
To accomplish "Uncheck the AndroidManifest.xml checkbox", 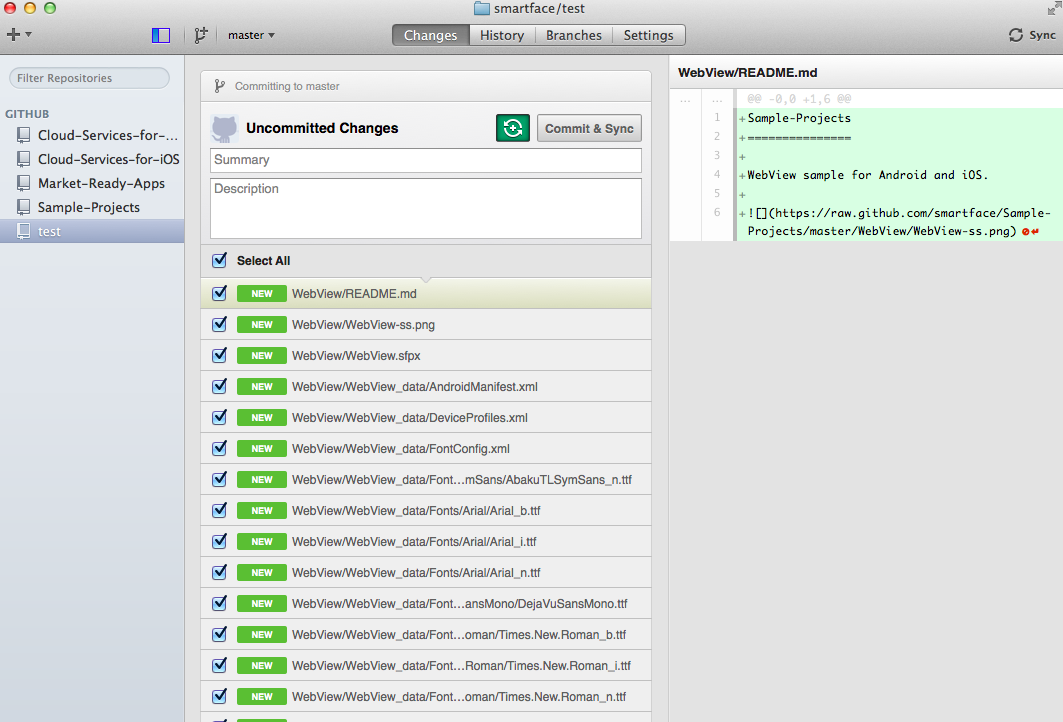I will 219,386.
